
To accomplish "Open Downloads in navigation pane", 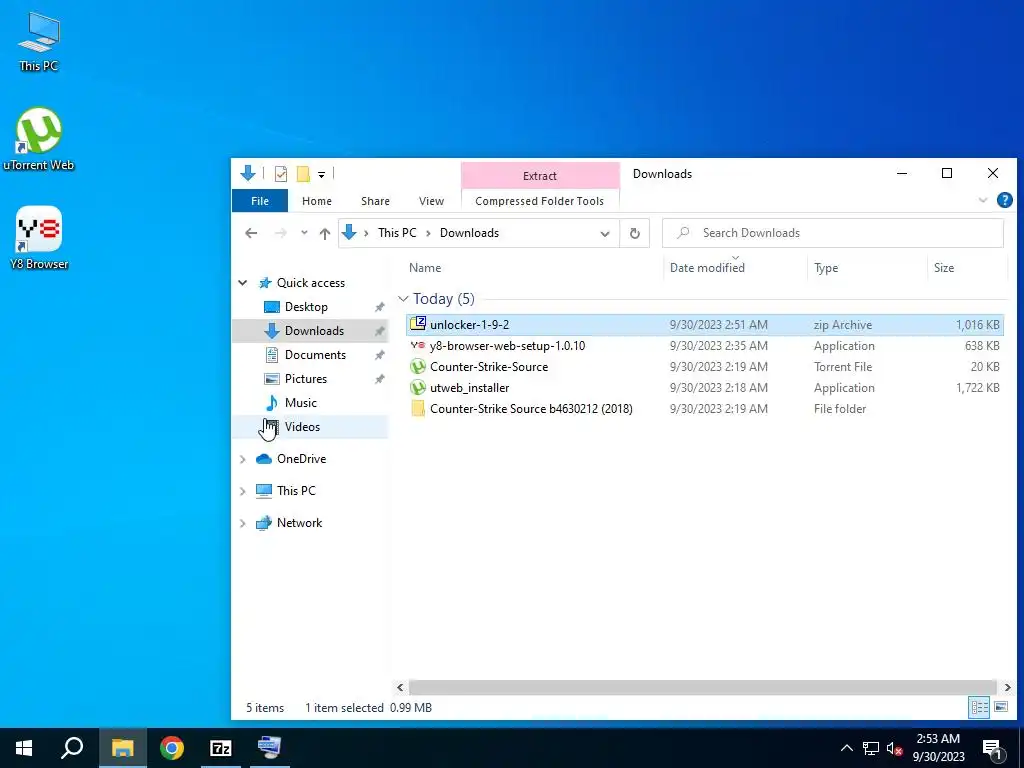I will (310, 330).
